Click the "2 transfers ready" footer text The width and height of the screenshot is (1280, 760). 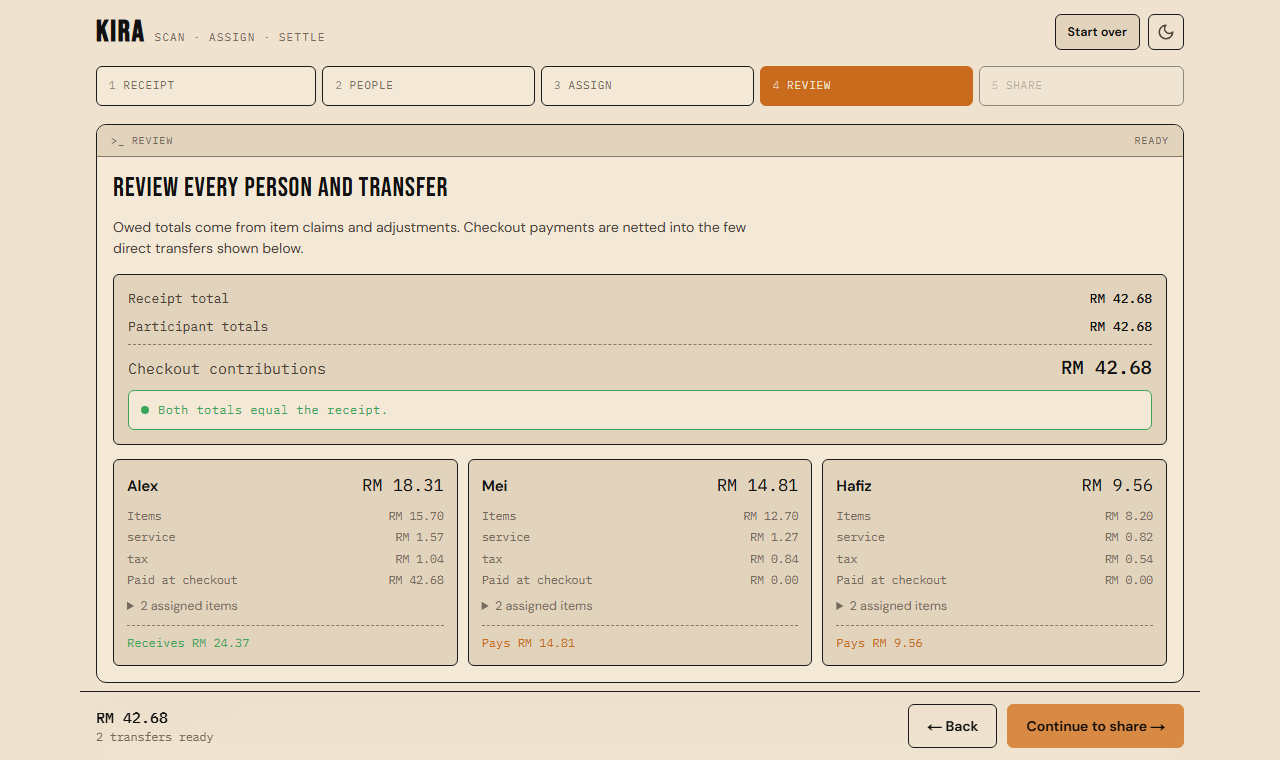tap(155, 737)
